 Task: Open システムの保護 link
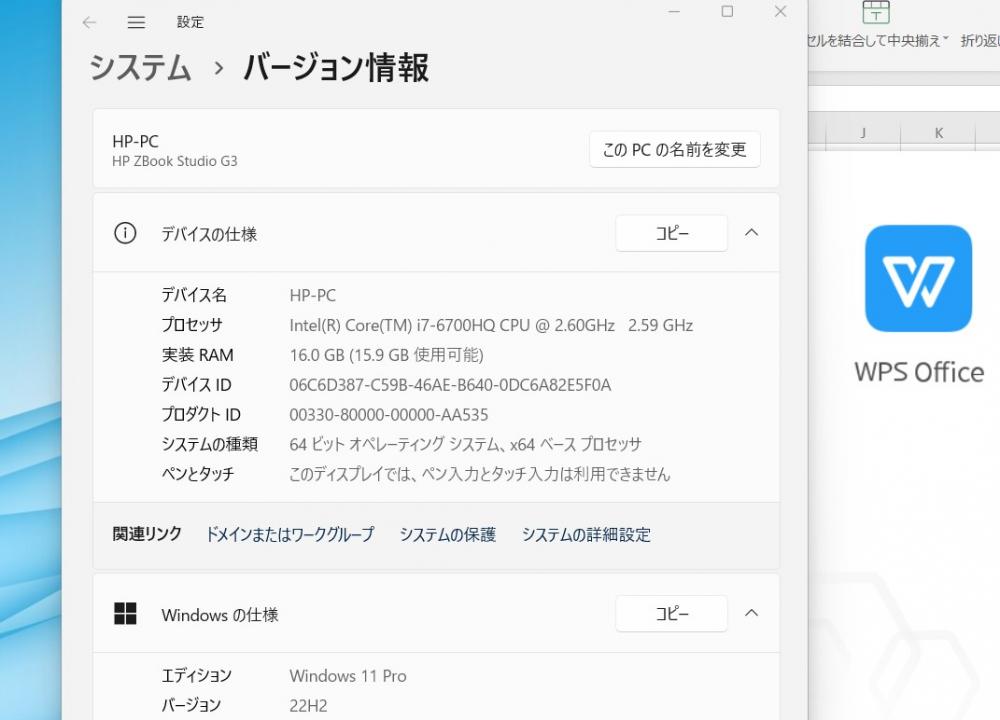tap(448, 534)
